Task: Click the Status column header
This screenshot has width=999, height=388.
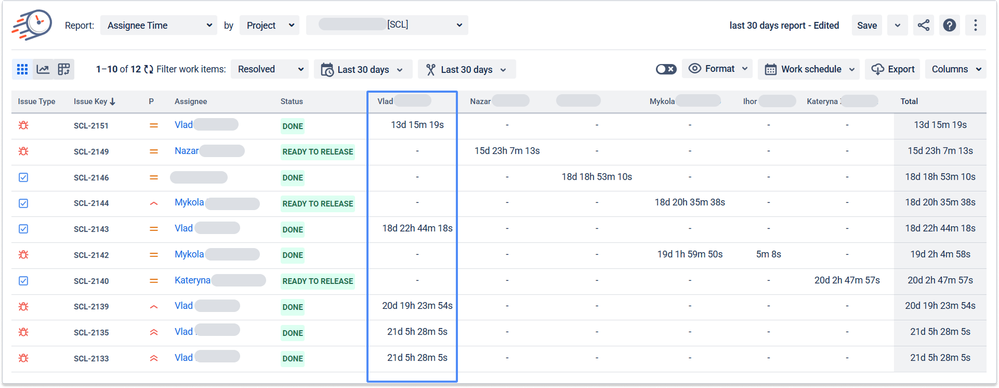Action: [x=292, y=101]
